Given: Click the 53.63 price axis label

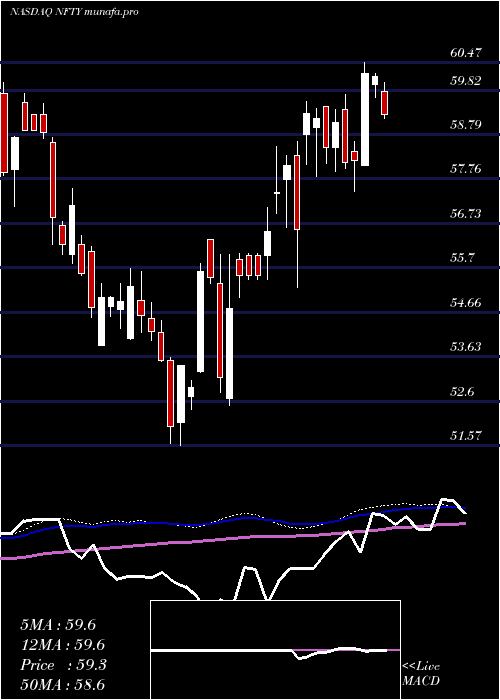Looking at the screenshot, I should pos(466,346).
